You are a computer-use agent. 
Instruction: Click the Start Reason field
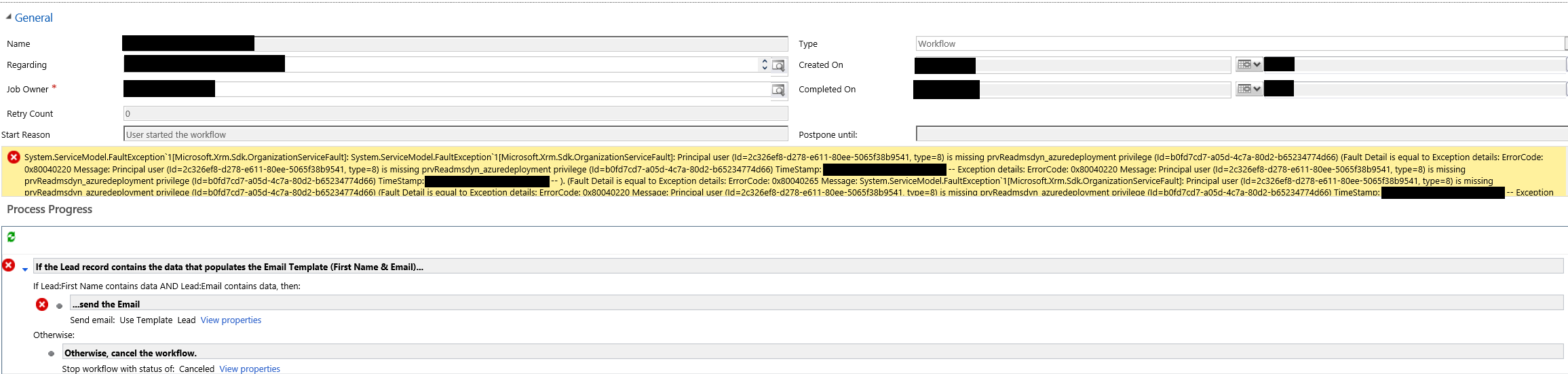[455, 134]
